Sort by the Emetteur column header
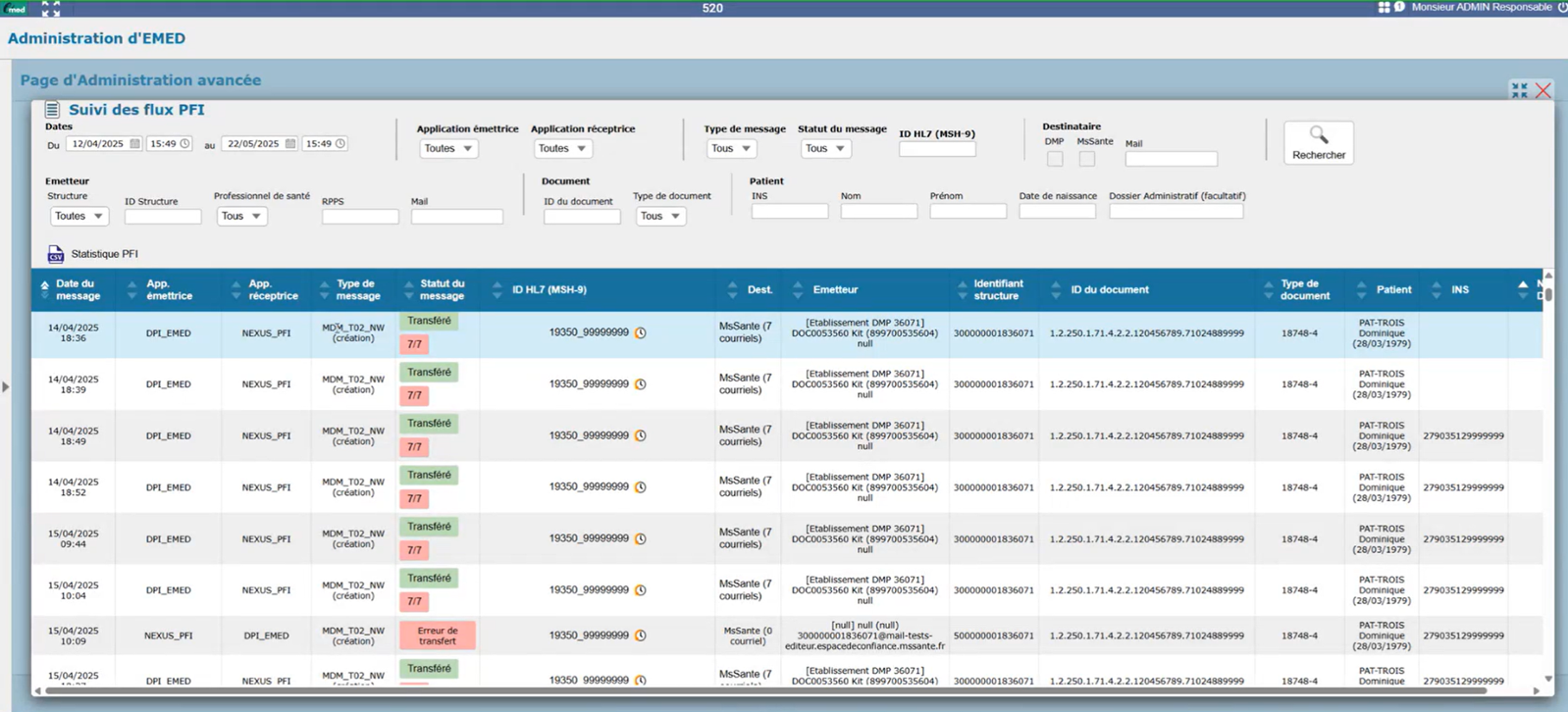Image resolution: width=1568 pixels, height=712 pixels. pyautogui.click(x=835, y=290)
